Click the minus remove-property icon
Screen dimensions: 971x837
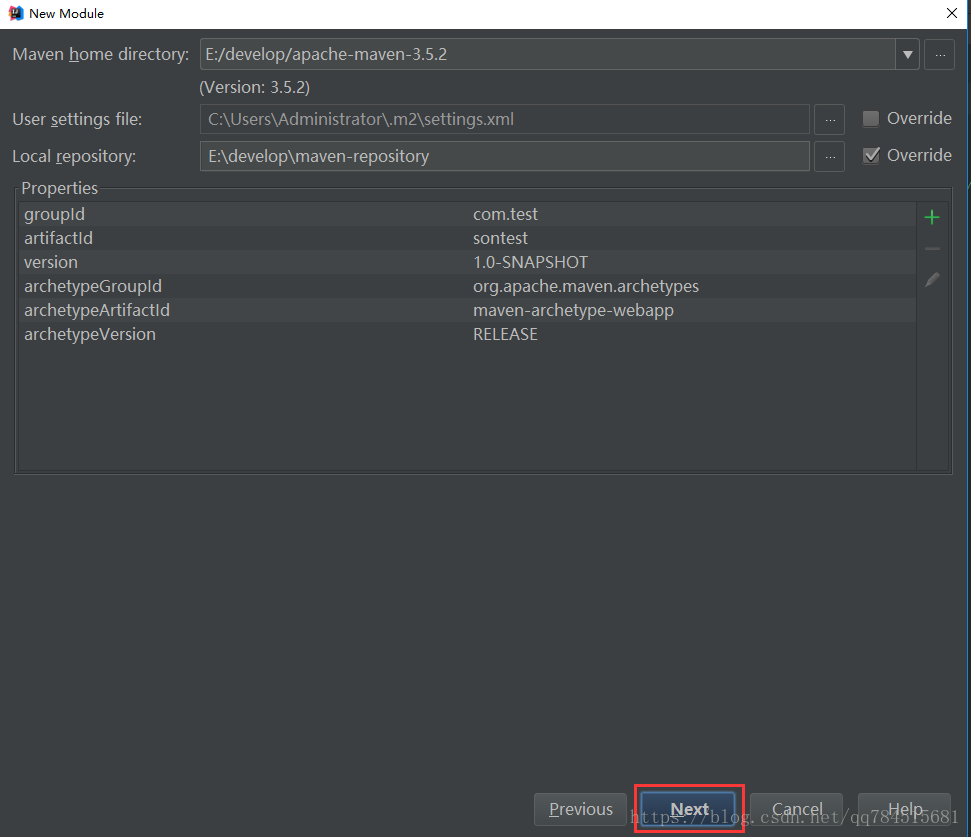931,248
